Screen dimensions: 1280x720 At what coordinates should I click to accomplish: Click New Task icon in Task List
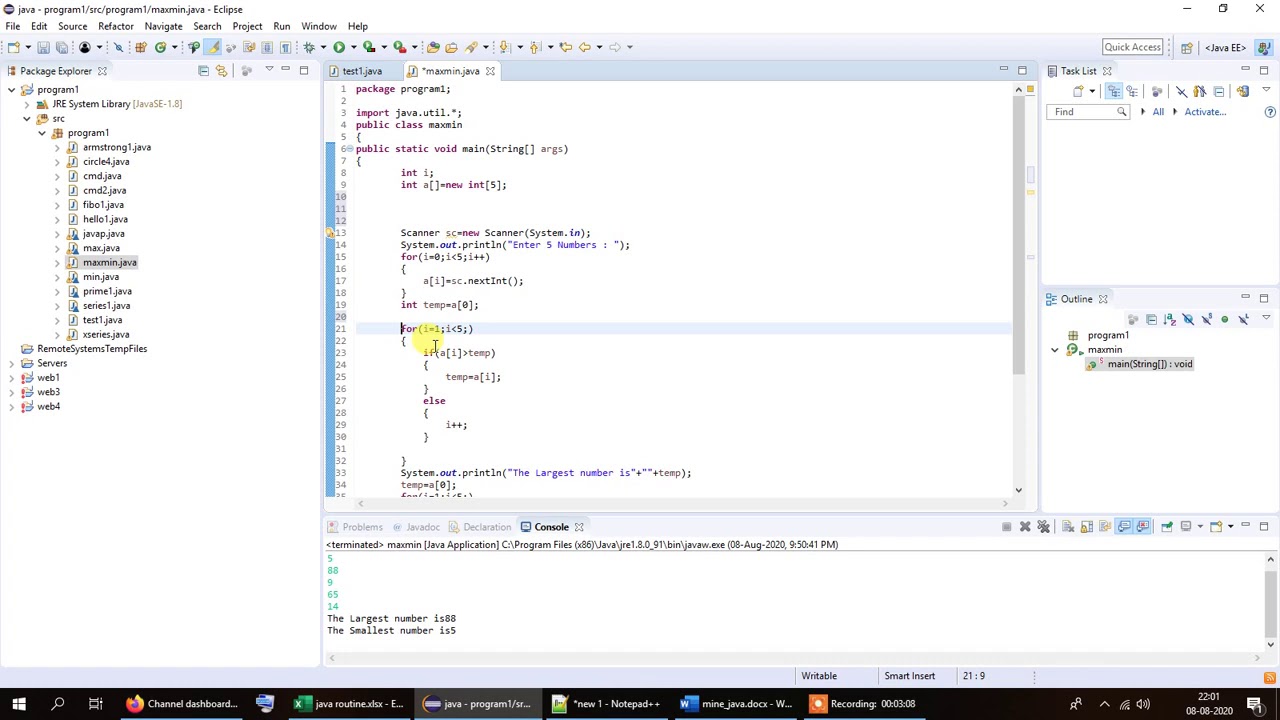point(1078,92)
